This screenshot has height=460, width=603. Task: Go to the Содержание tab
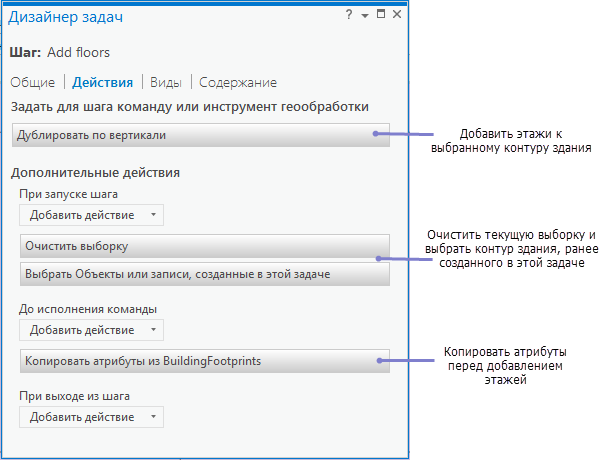point(238,82)
